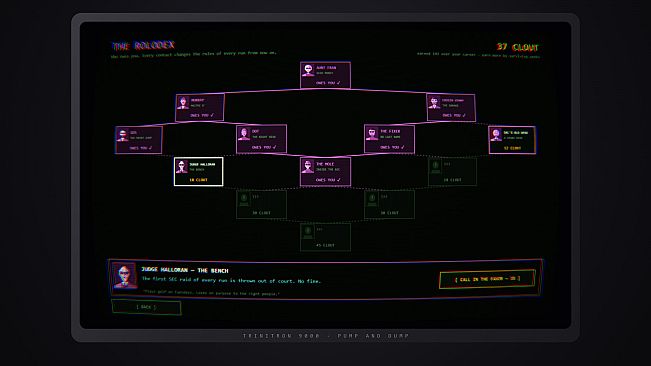The width and height of the screenshot is (651, 366).
Task: Select The Mole contact card
Action: pos(326,171)
